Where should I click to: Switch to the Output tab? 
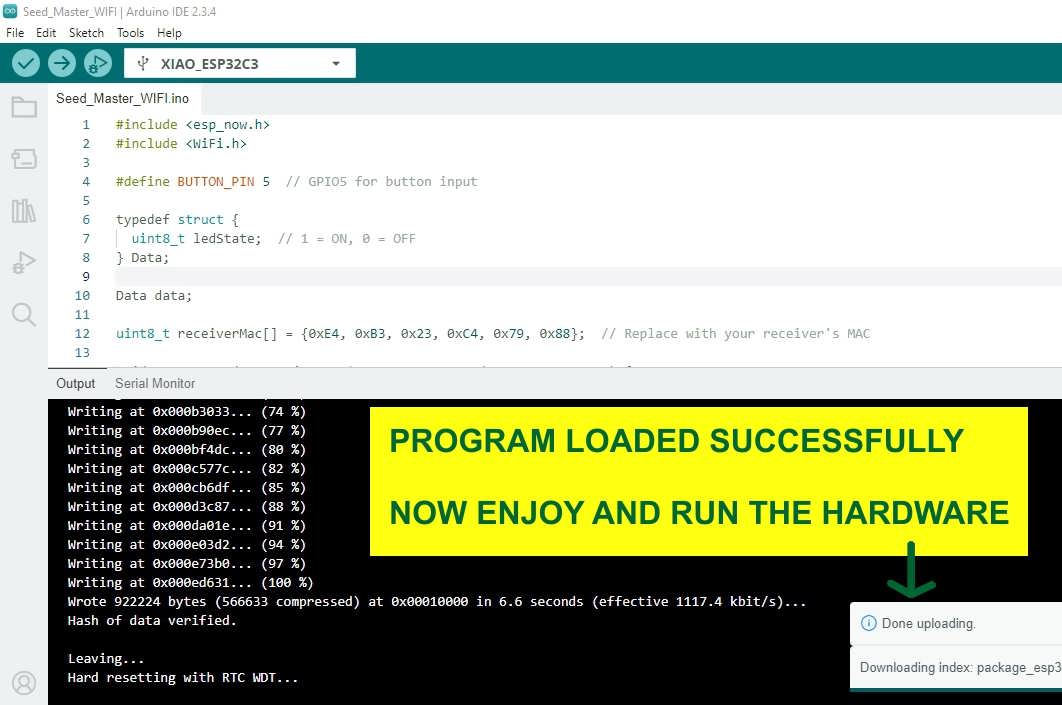point(76,383)
